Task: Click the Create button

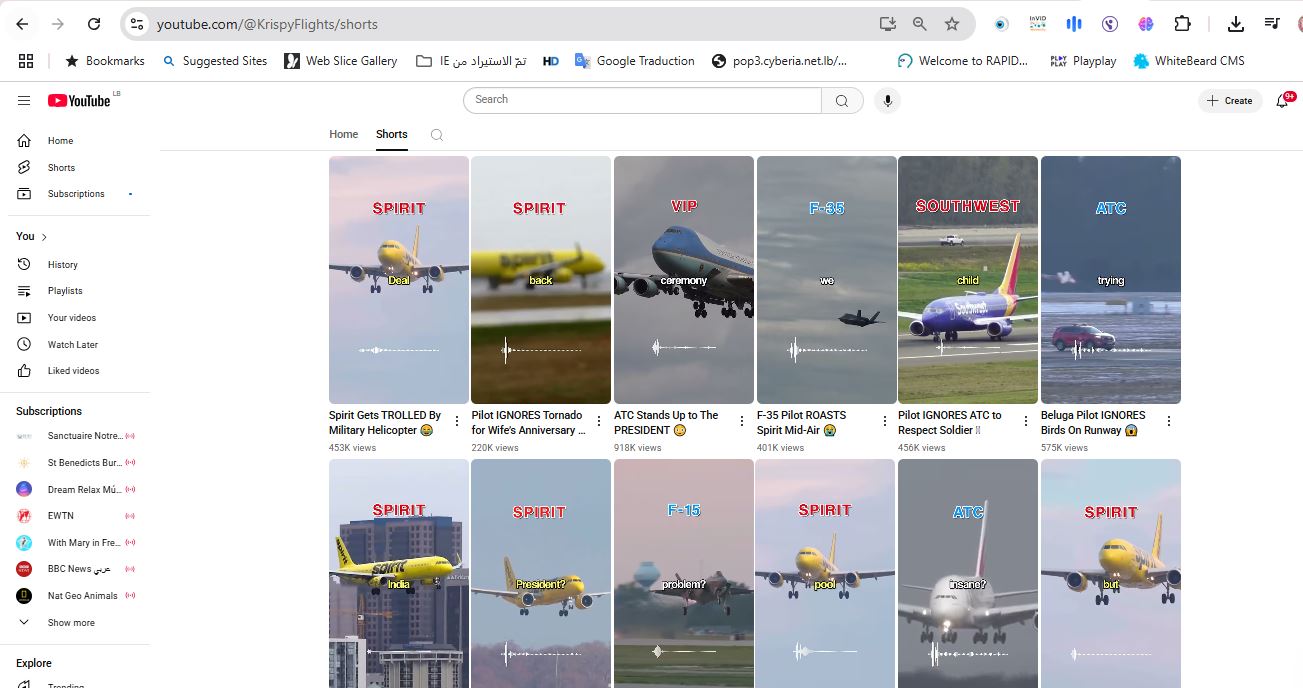Action: pyautogui.click(x=1229, y=100)
